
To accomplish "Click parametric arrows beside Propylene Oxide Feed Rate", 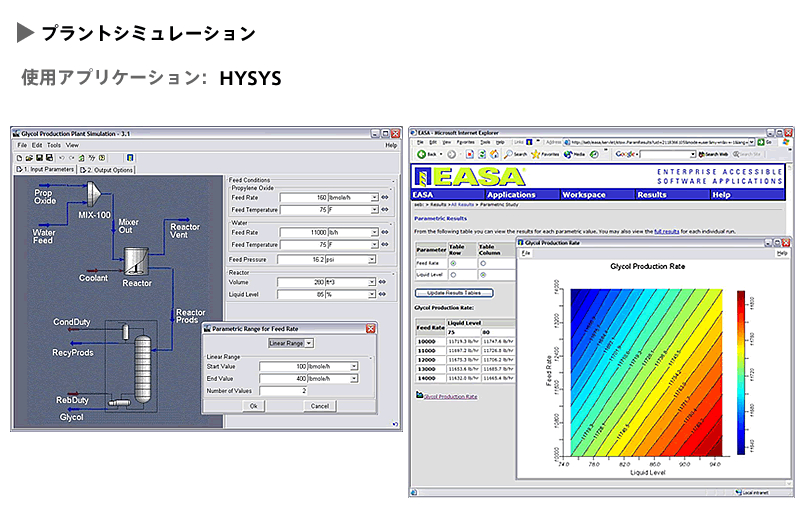I will 385,197.
